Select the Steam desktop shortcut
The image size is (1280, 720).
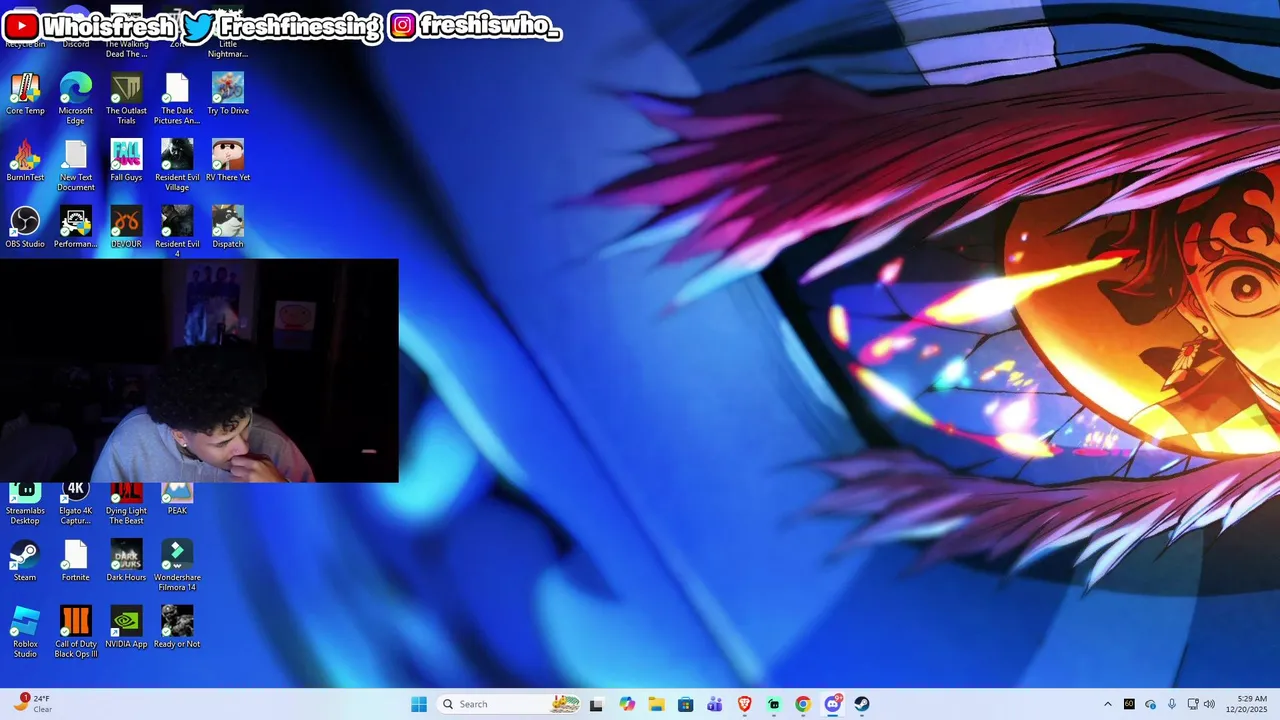pyautogui.click(x=25, y=561)
